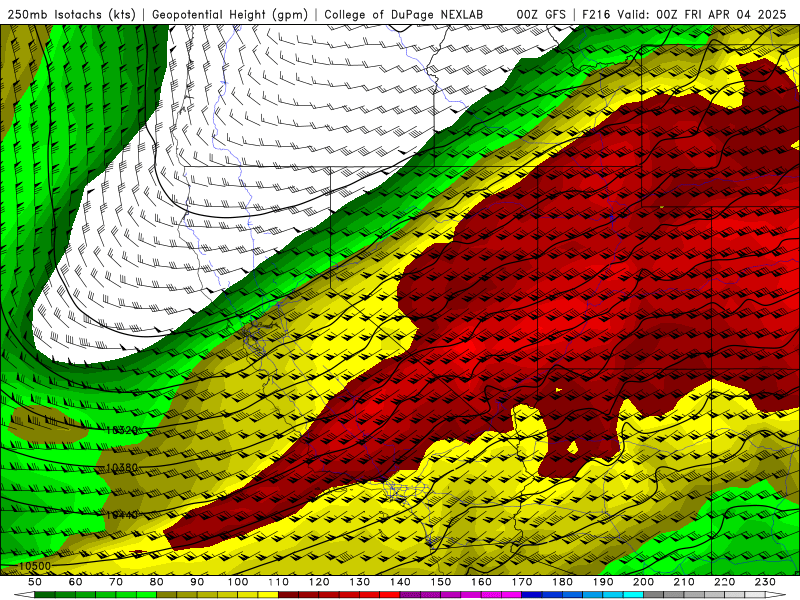Screen dimensions: 800x600
Task: Click the right arrow end of color bar
Action: (x=776, y=595)
